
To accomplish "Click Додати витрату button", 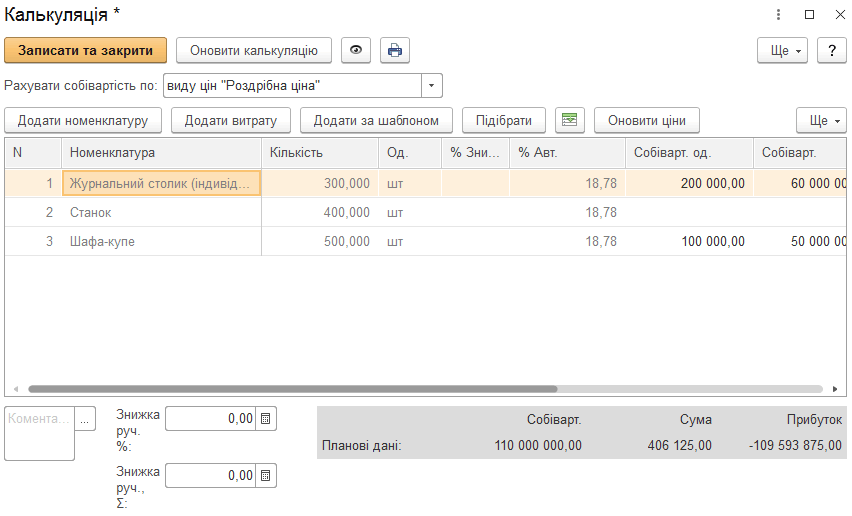I will click(231, 120).
